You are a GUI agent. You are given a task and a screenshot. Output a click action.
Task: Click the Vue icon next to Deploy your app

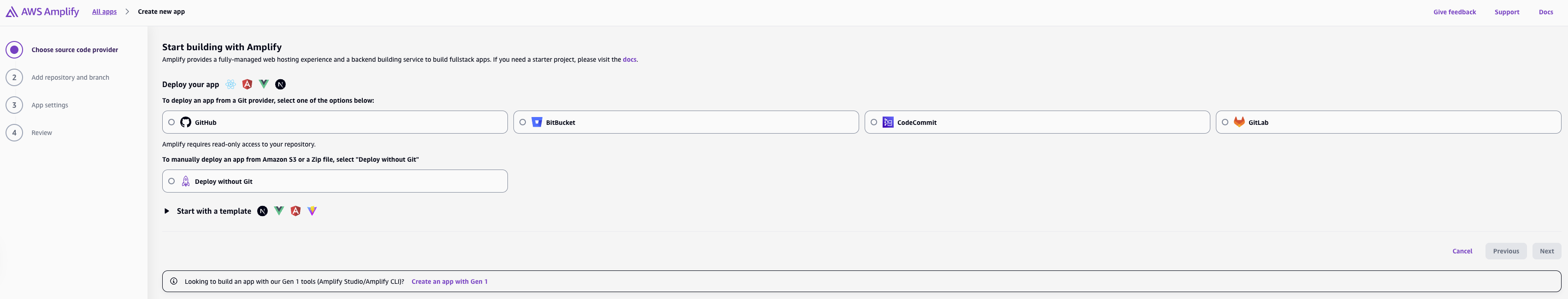coord(263,84)
